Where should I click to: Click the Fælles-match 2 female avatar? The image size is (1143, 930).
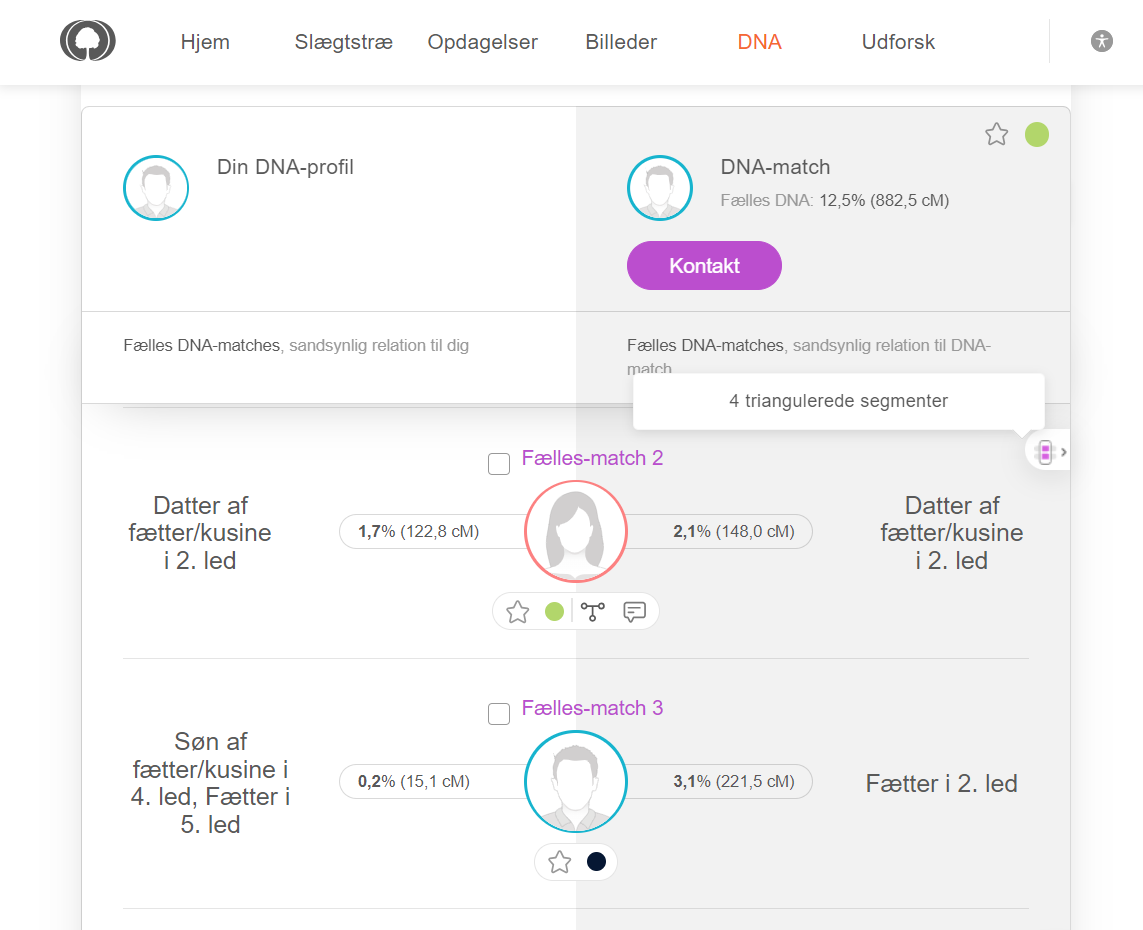pos(575,531)
